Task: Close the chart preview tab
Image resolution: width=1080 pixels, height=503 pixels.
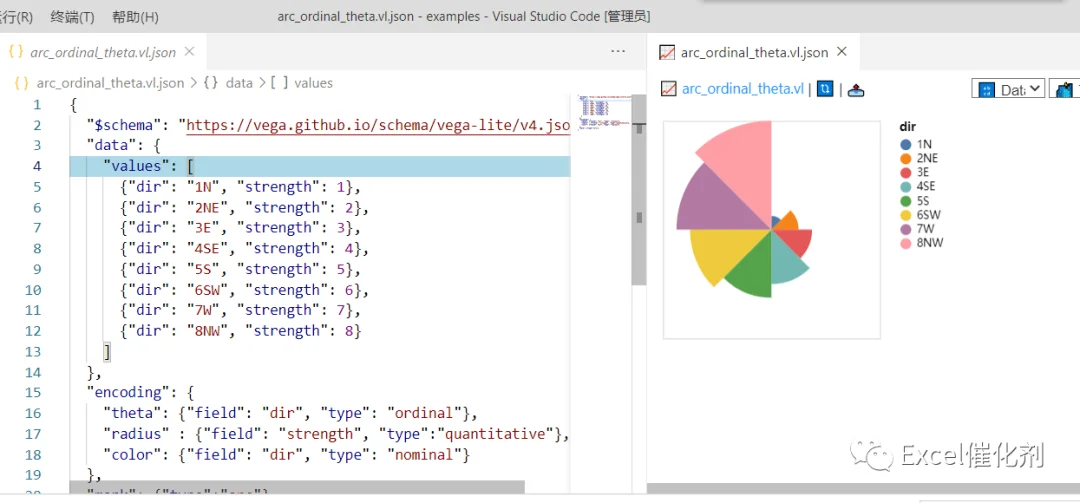Action: coord(841,52)
